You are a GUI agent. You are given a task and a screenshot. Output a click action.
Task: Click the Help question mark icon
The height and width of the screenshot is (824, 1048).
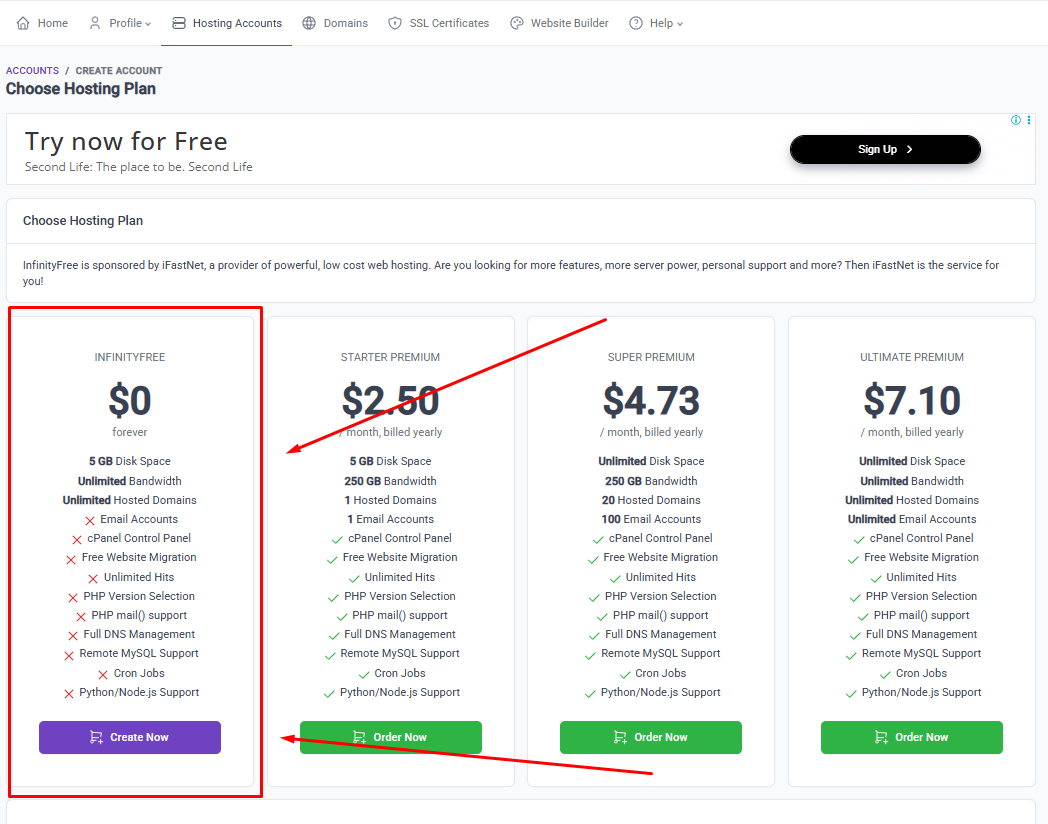tap(636, 23)
